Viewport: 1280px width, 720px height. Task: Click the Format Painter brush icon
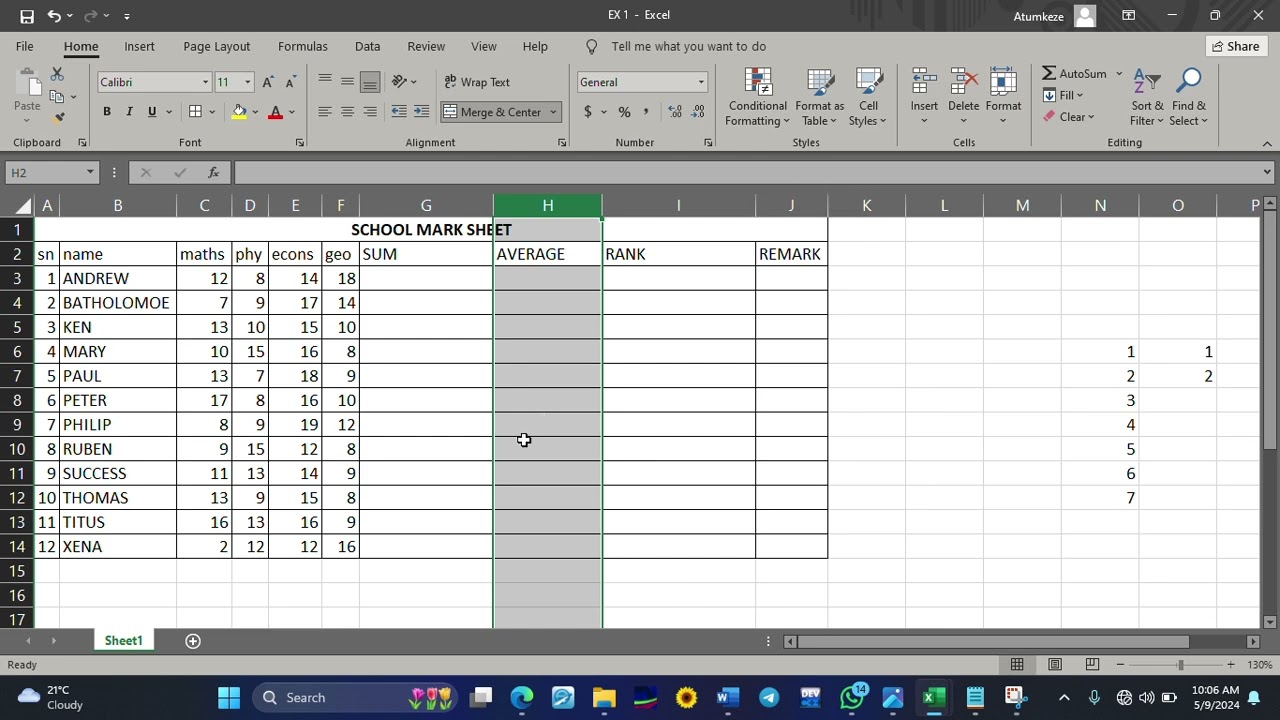pyautogui.click(x=59, y=117)
